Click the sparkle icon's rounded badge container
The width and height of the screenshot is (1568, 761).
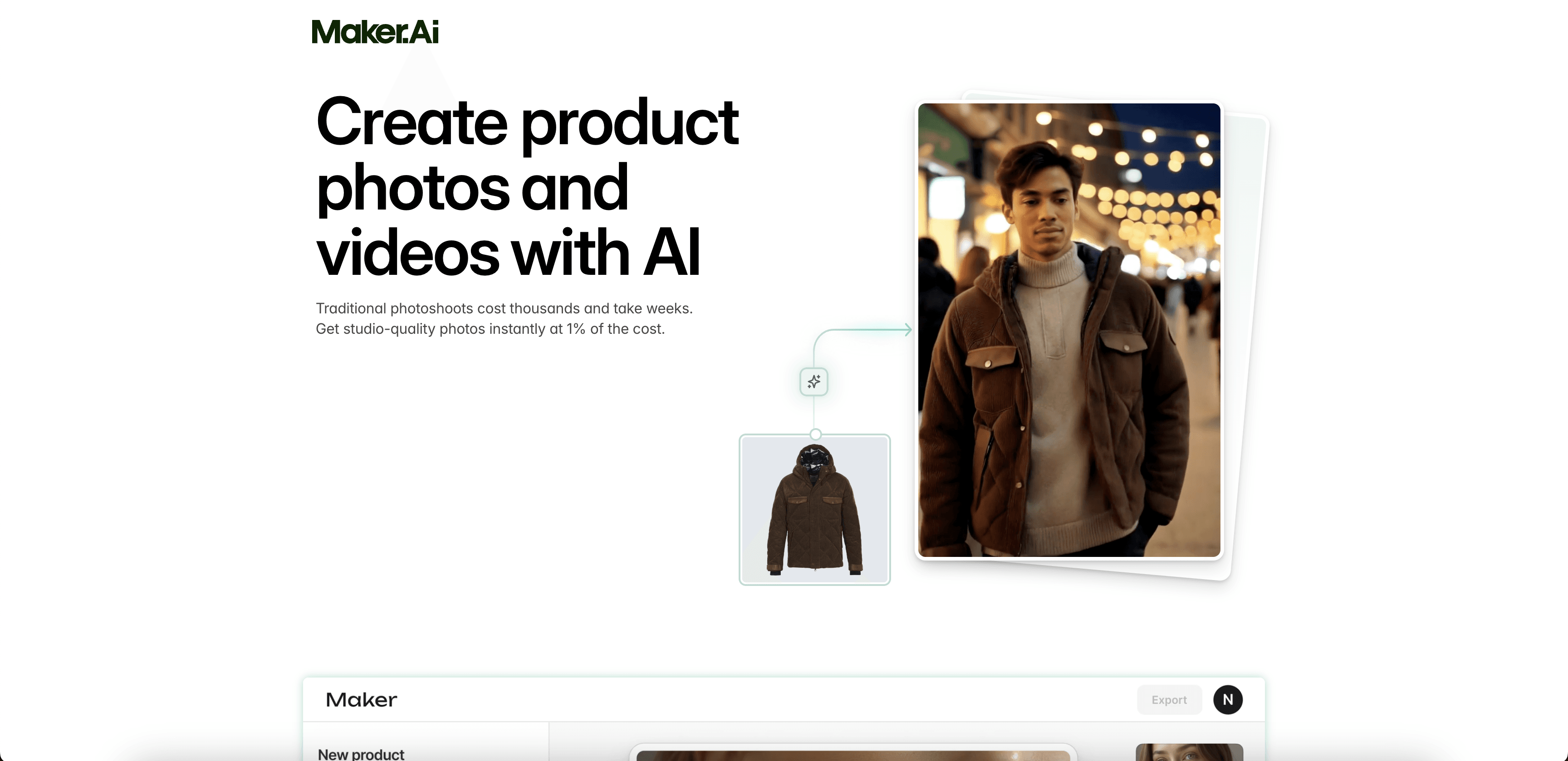[x=814, y=382]
